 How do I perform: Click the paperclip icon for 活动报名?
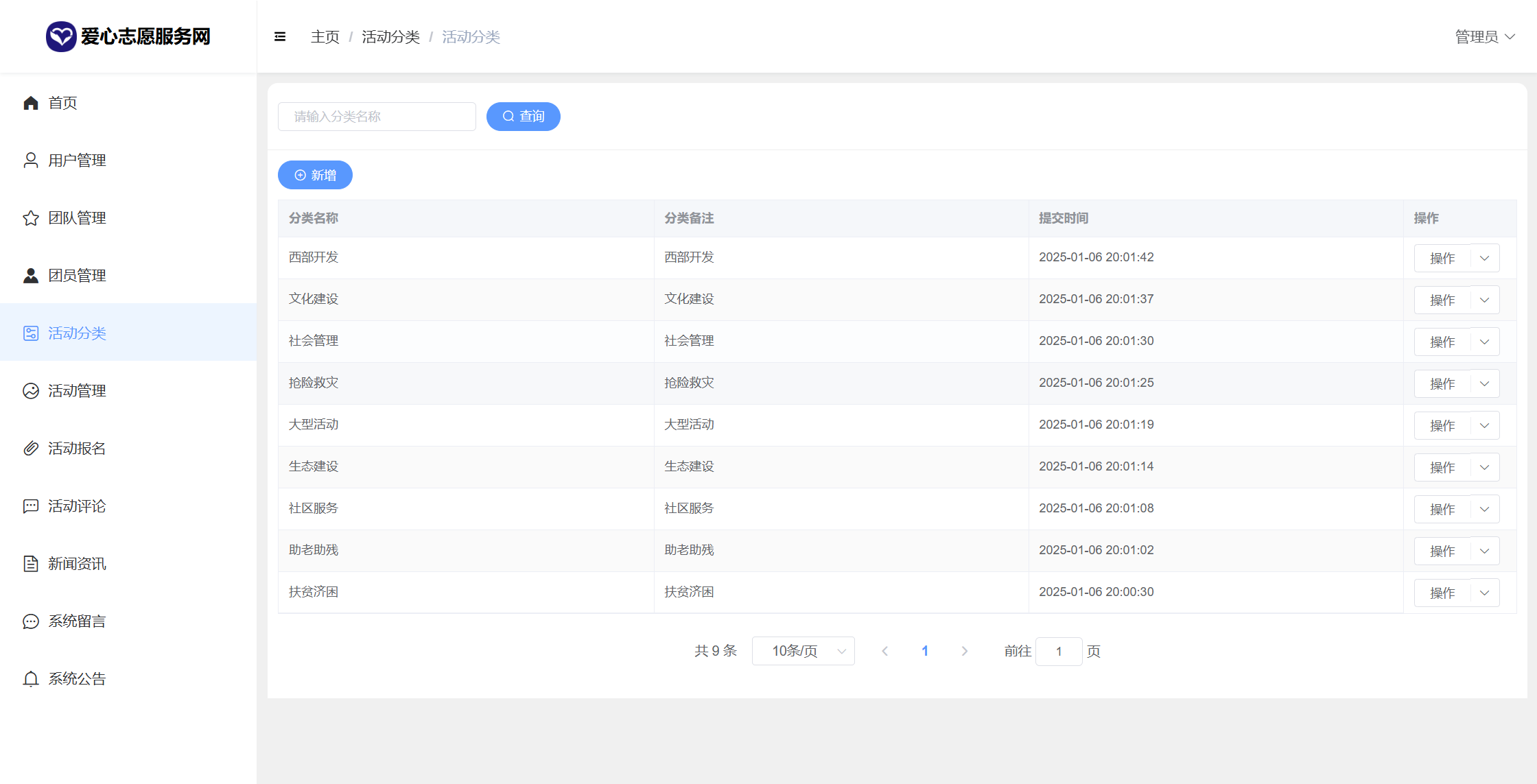(x=31, y=449)
